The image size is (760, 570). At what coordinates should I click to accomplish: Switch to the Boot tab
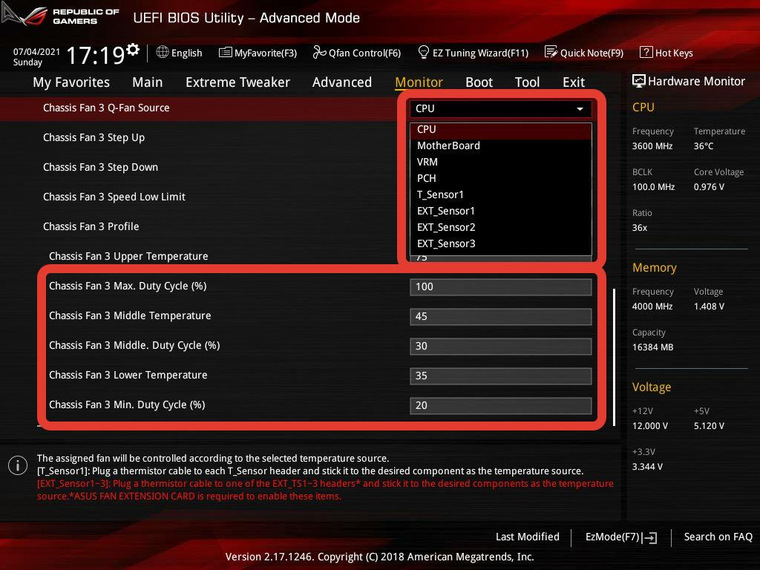click(479, 82)
